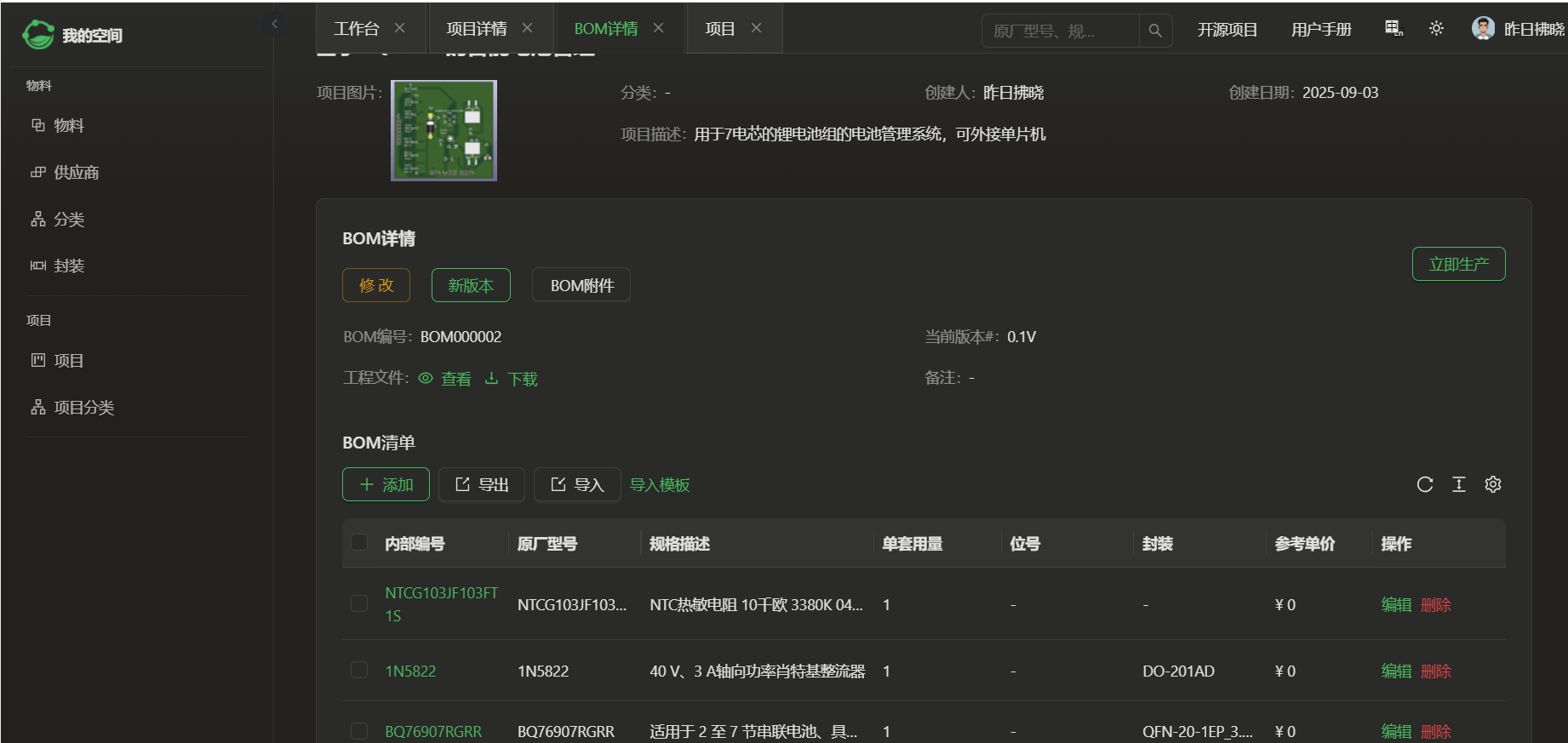Click the search magnifier icon
Image resolution: width=1568 pixels, height=743 pixels.
click(1155, 31)
